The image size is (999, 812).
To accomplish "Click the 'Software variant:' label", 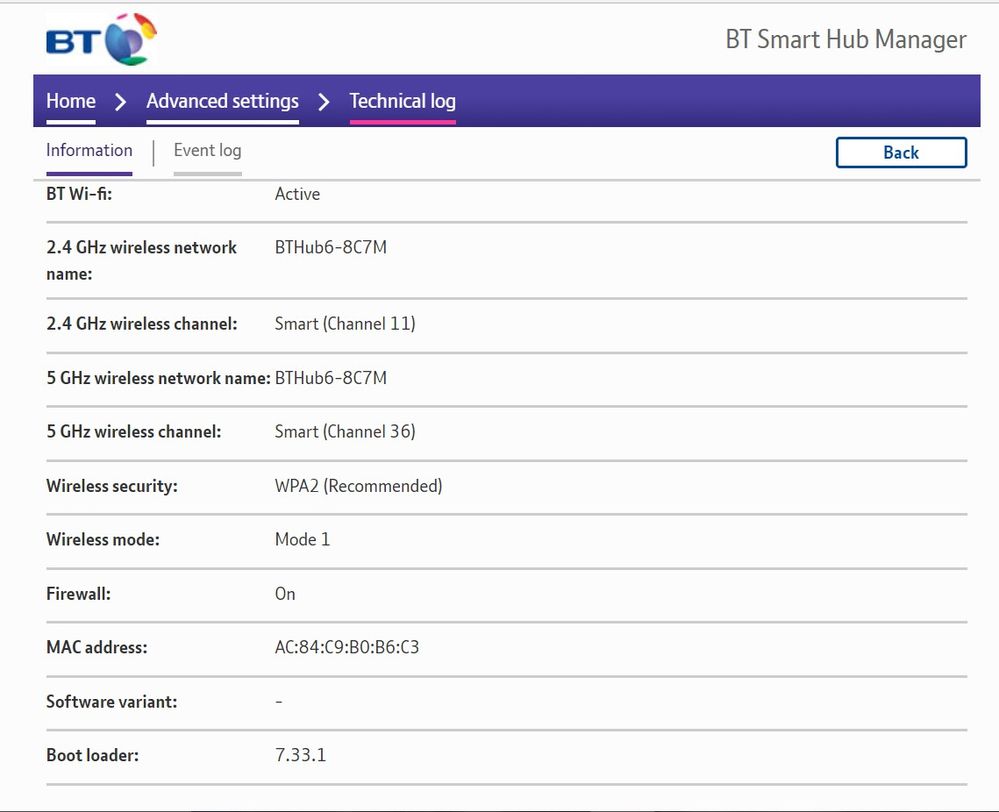I will (111, 702).
